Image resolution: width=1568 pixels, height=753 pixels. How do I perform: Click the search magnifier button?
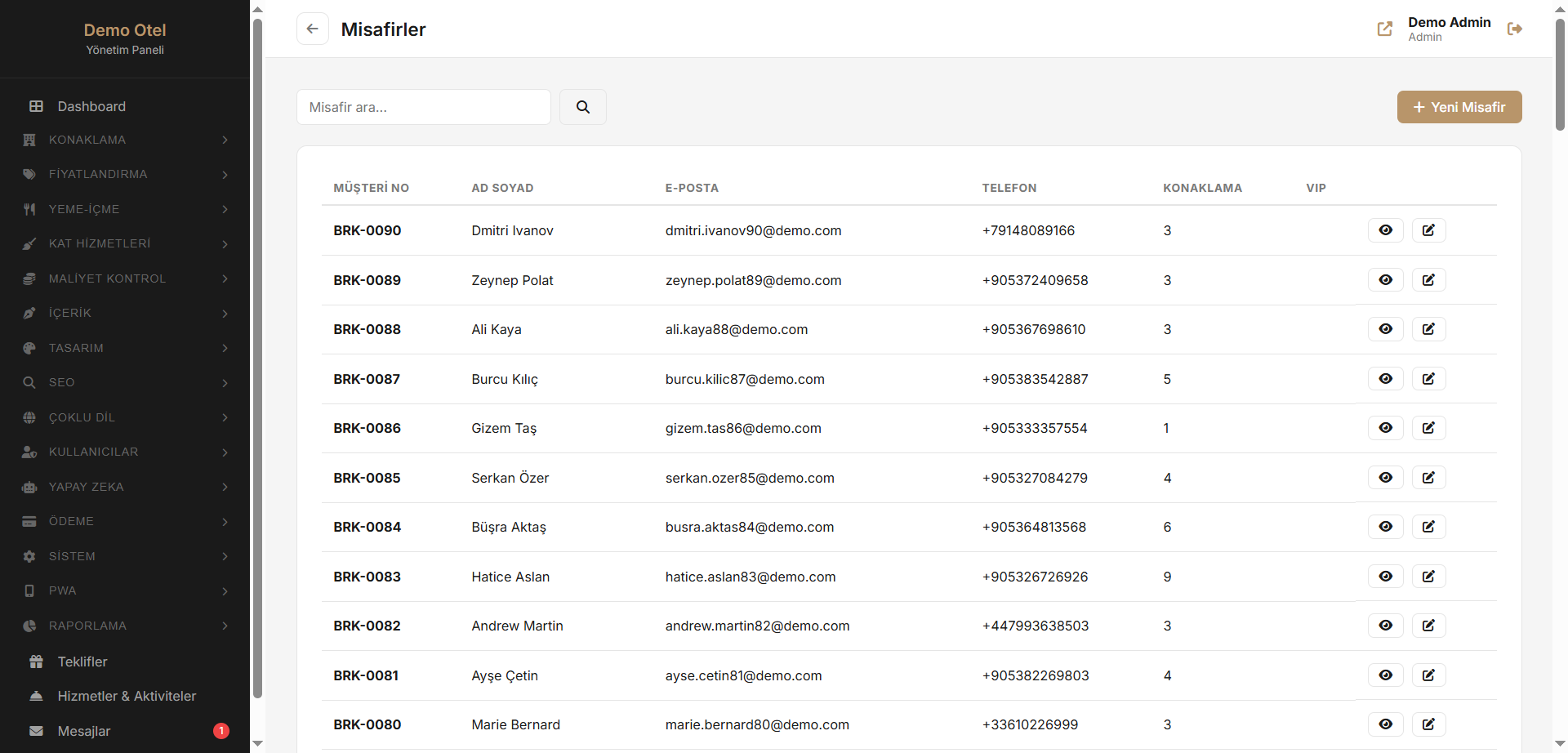pyautogui.click(x=582, y=107)
